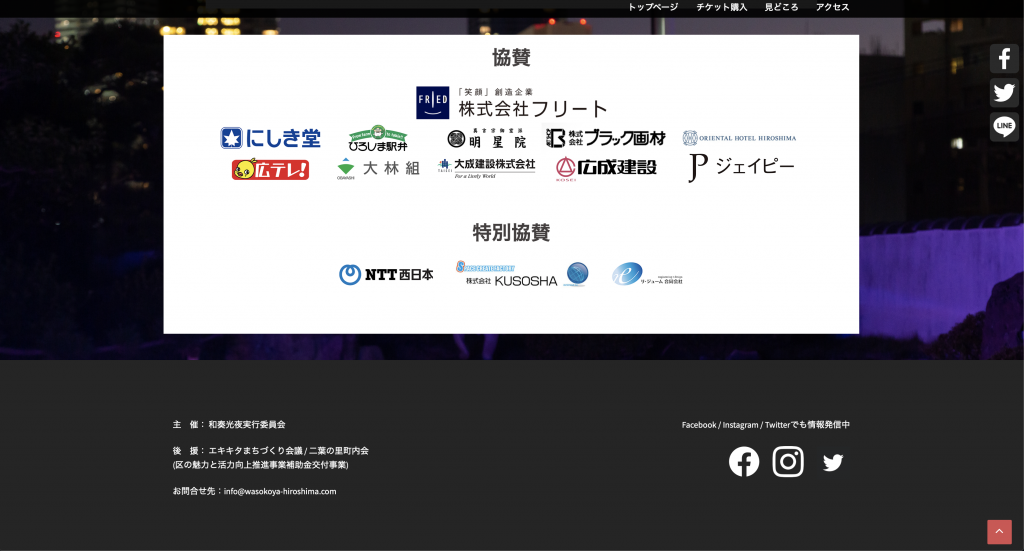Click the 広成建設 sponsor logo
The height and width of the screenshot is (551, 1024).
(x=606, y=168)
